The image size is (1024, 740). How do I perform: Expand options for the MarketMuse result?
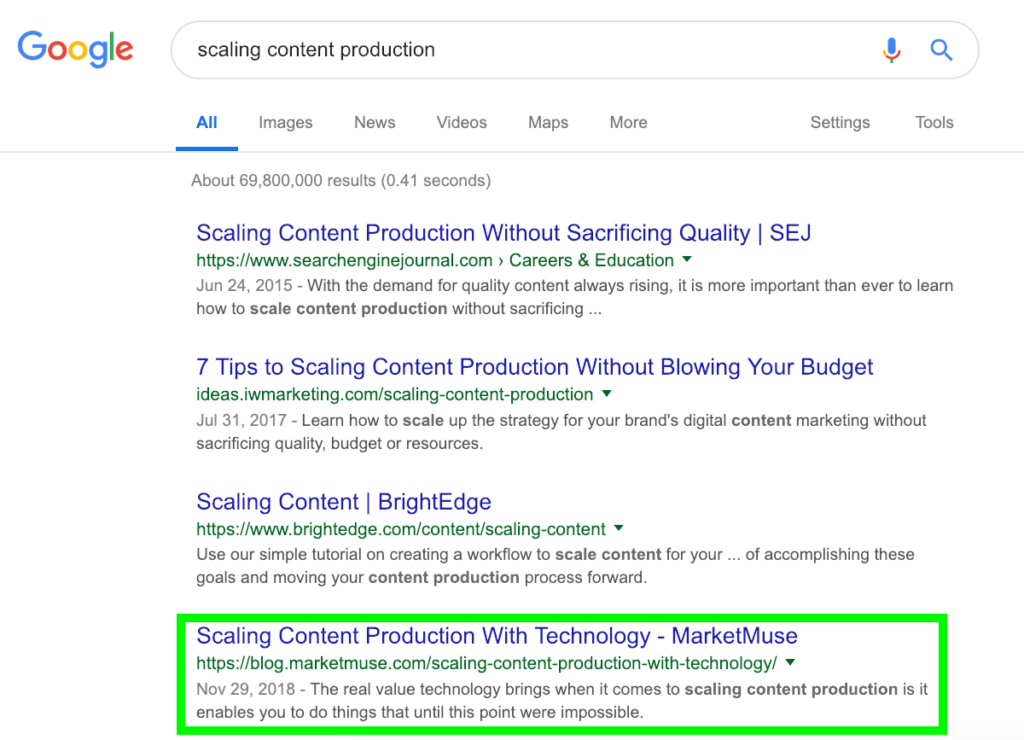coord(790,662)
